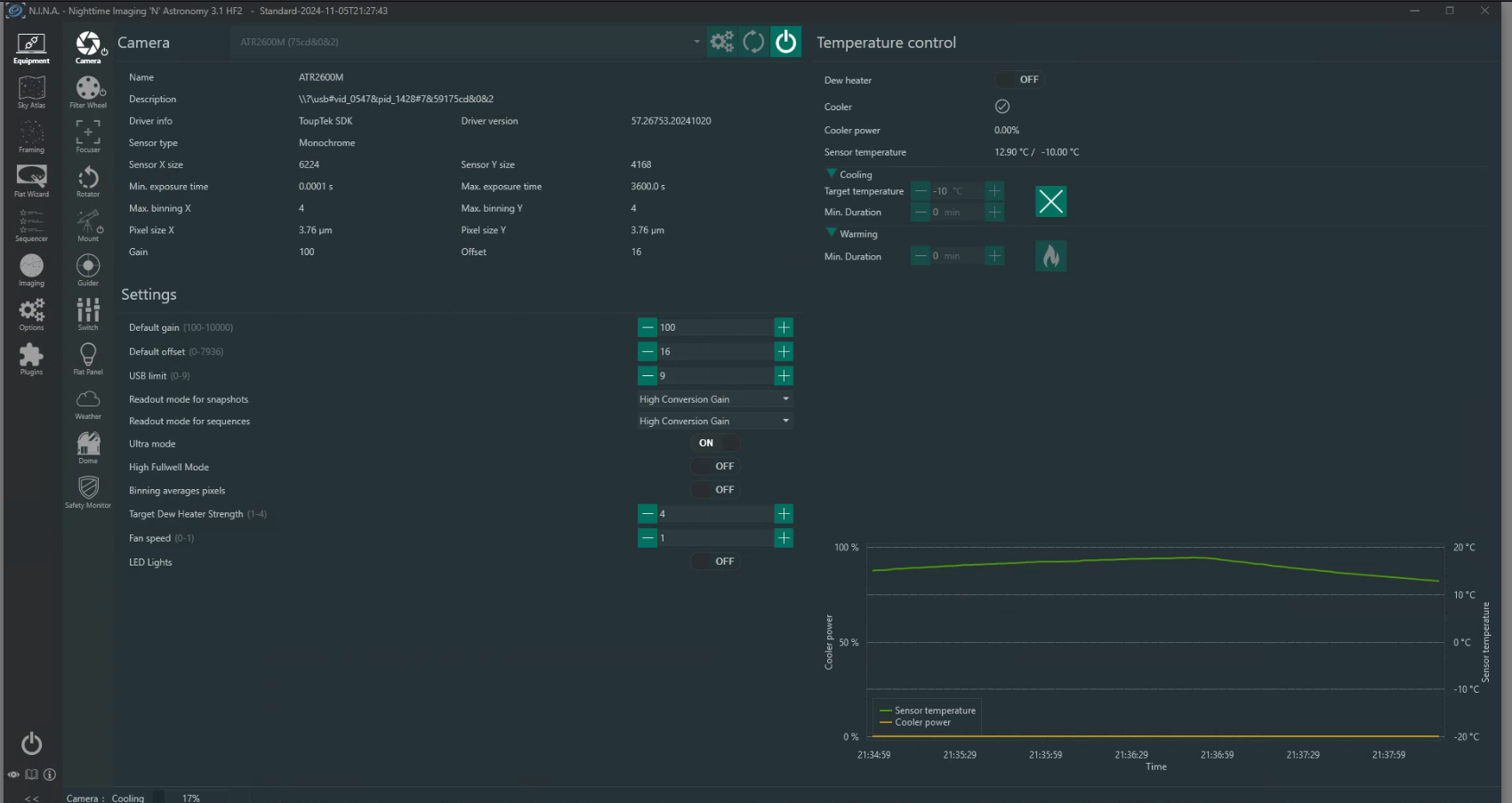Open the documentation book icon

[32, 775]
